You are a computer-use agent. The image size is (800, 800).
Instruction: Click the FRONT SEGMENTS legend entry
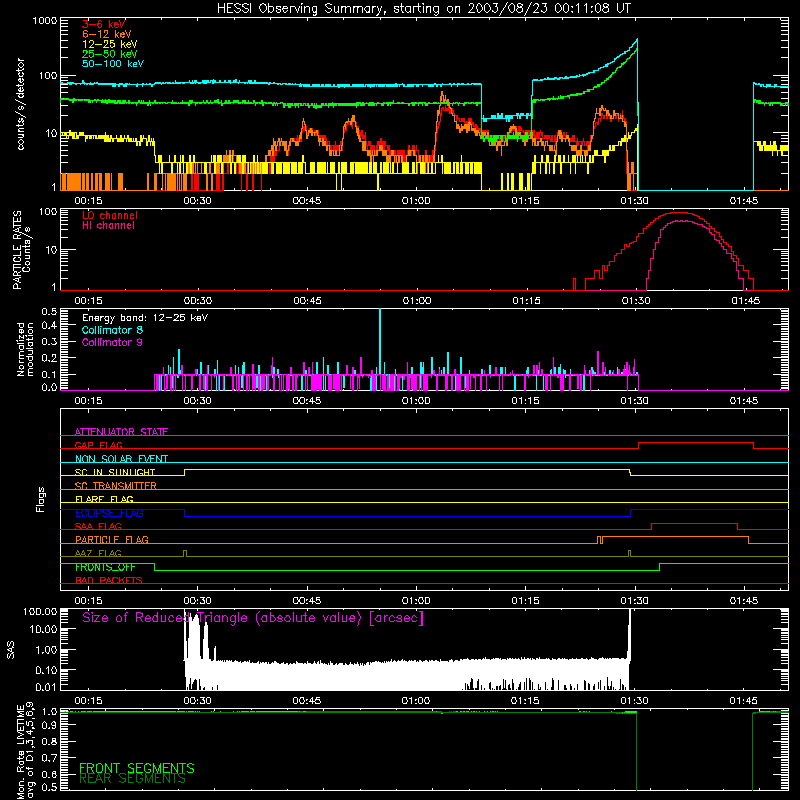tap(137, 768)
